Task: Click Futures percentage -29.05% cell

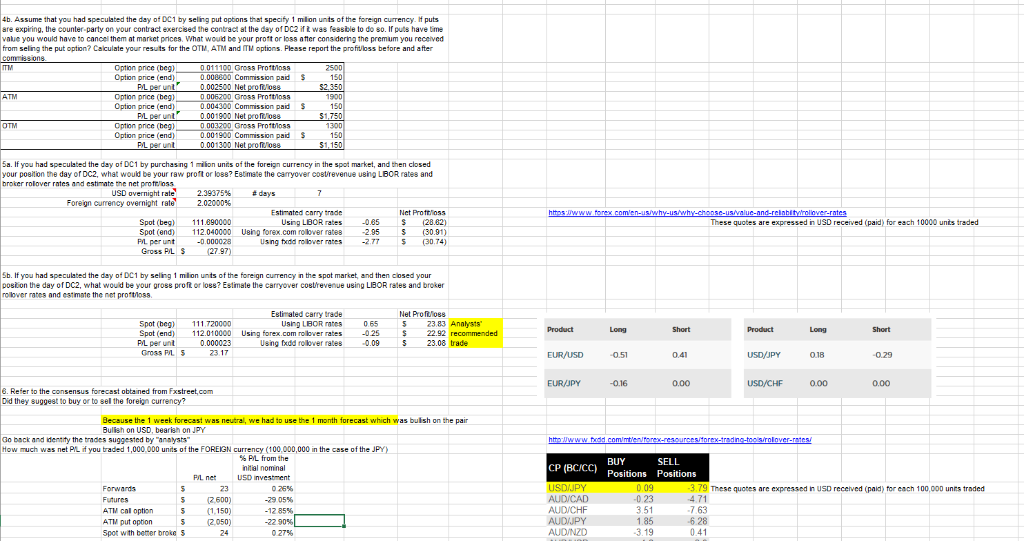Action: point(263,500)
